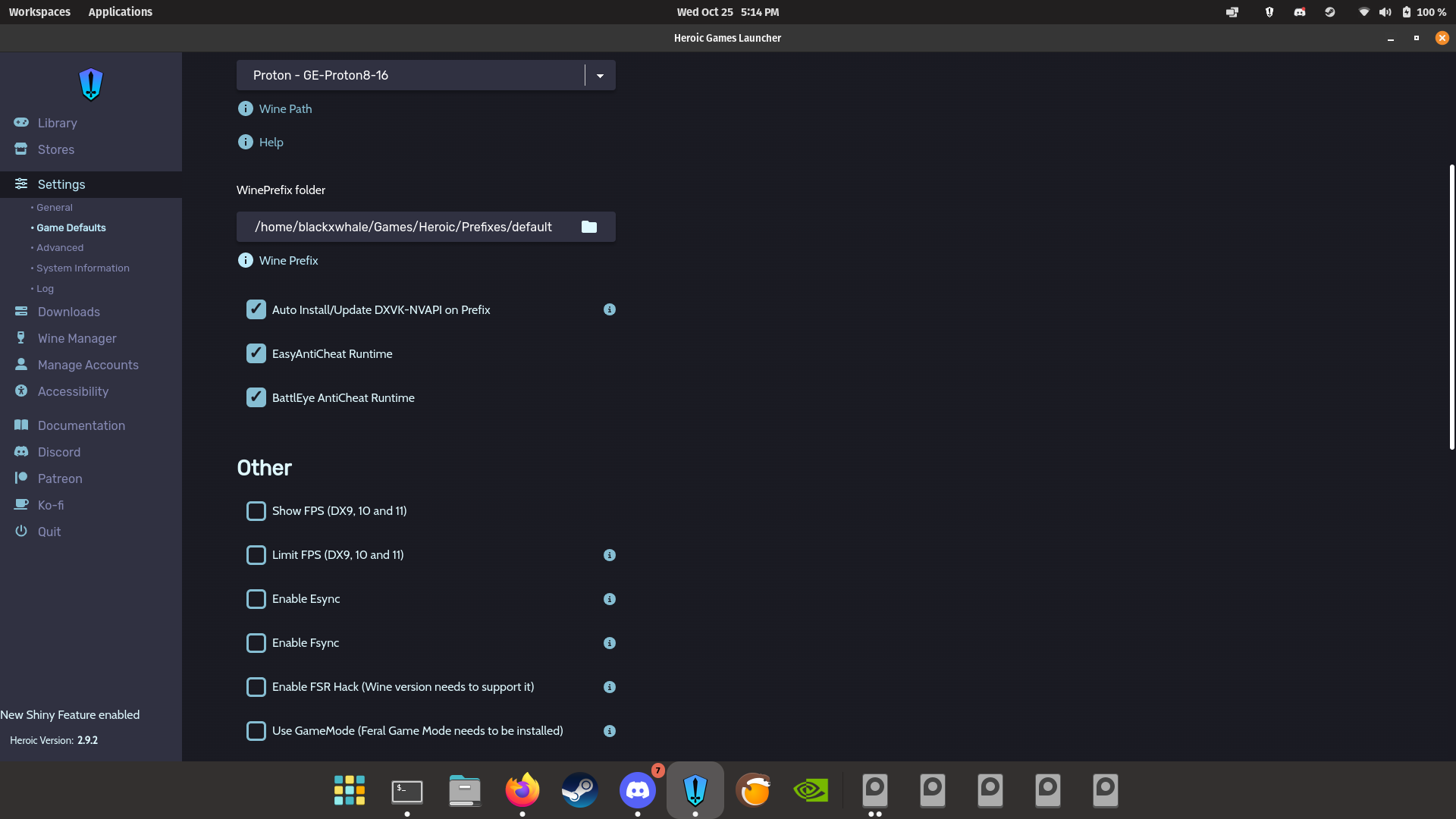Enable Fsync checkbox
Image resolution: width=1456 pixels, height=819 pixels.
coord(256,643)
